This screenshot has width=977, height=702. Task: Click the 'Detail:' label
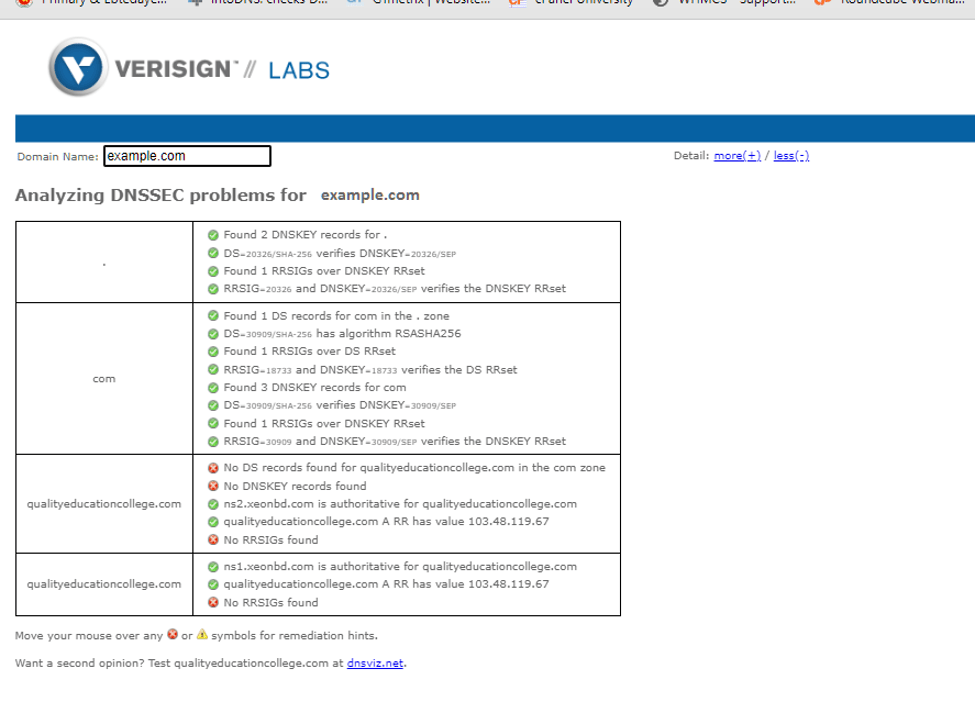click(x=691, y=156)
